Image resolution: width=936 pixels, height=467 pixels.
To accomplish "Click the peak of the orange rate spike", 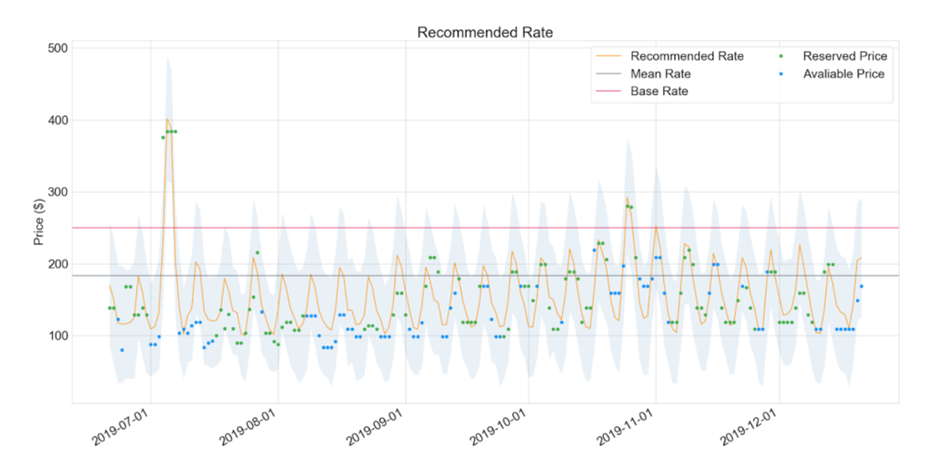I will coord(167,120).
